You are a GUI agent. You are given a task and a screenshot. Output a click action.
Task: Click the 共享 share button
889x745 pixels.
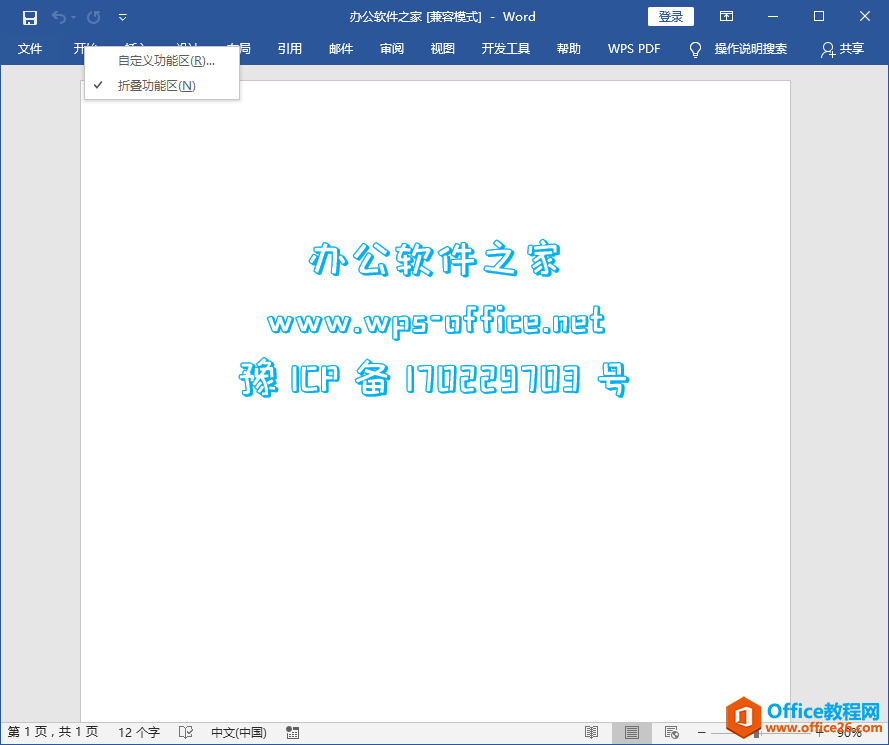click(843, 49)
